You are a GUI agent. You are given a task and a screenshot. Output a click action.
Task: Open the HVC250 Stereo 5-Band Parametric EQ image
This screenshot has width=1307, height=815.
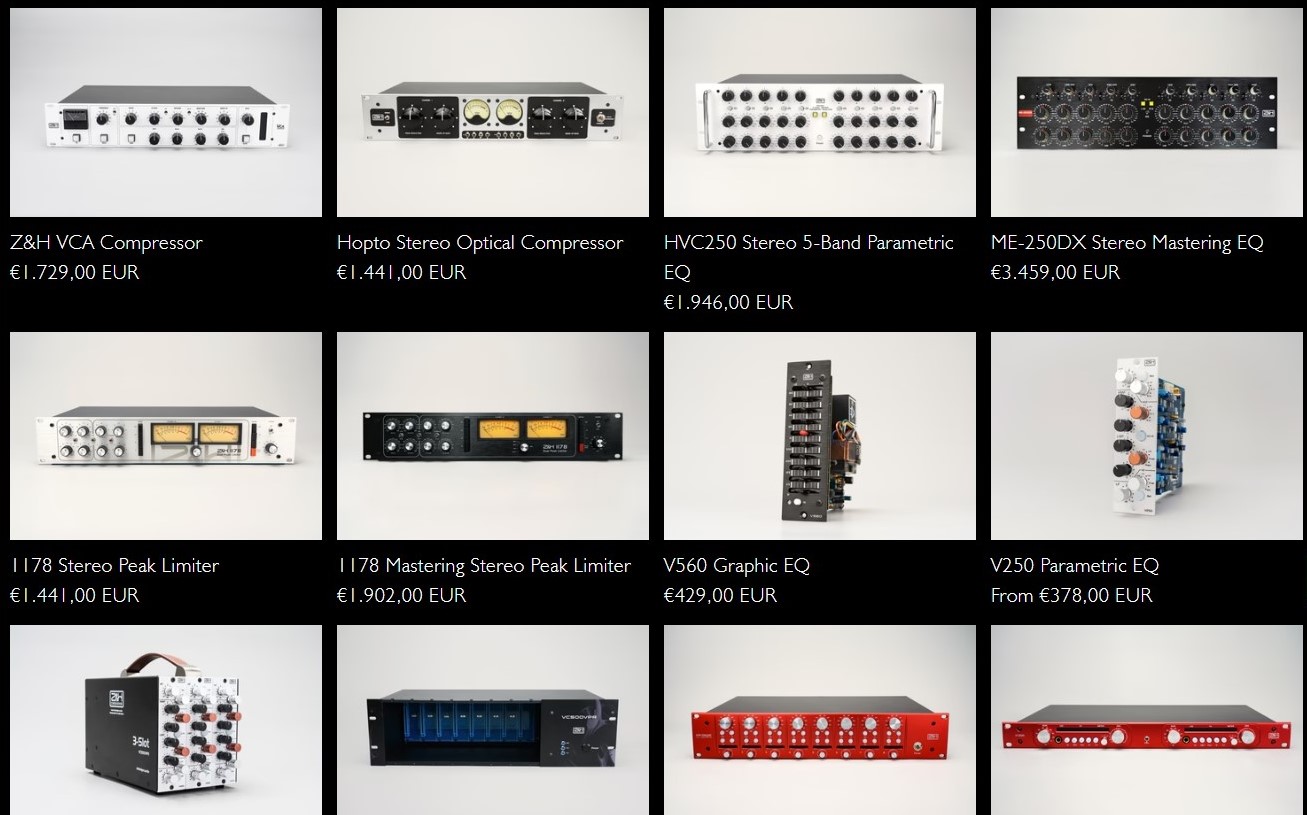[x=820, y=112]
